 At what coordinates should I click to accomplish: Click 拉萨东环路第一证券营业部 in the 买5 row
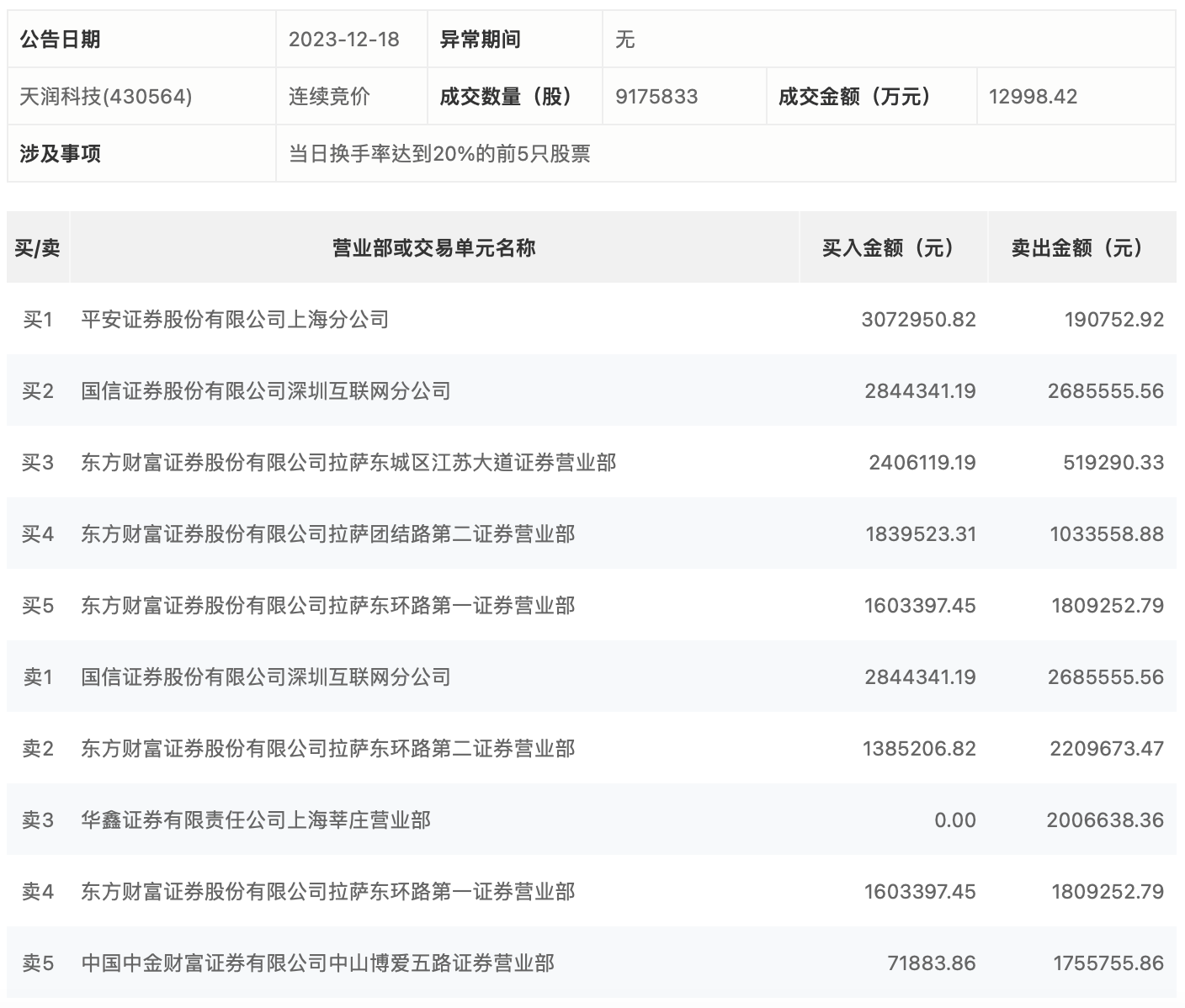(328, 606)
